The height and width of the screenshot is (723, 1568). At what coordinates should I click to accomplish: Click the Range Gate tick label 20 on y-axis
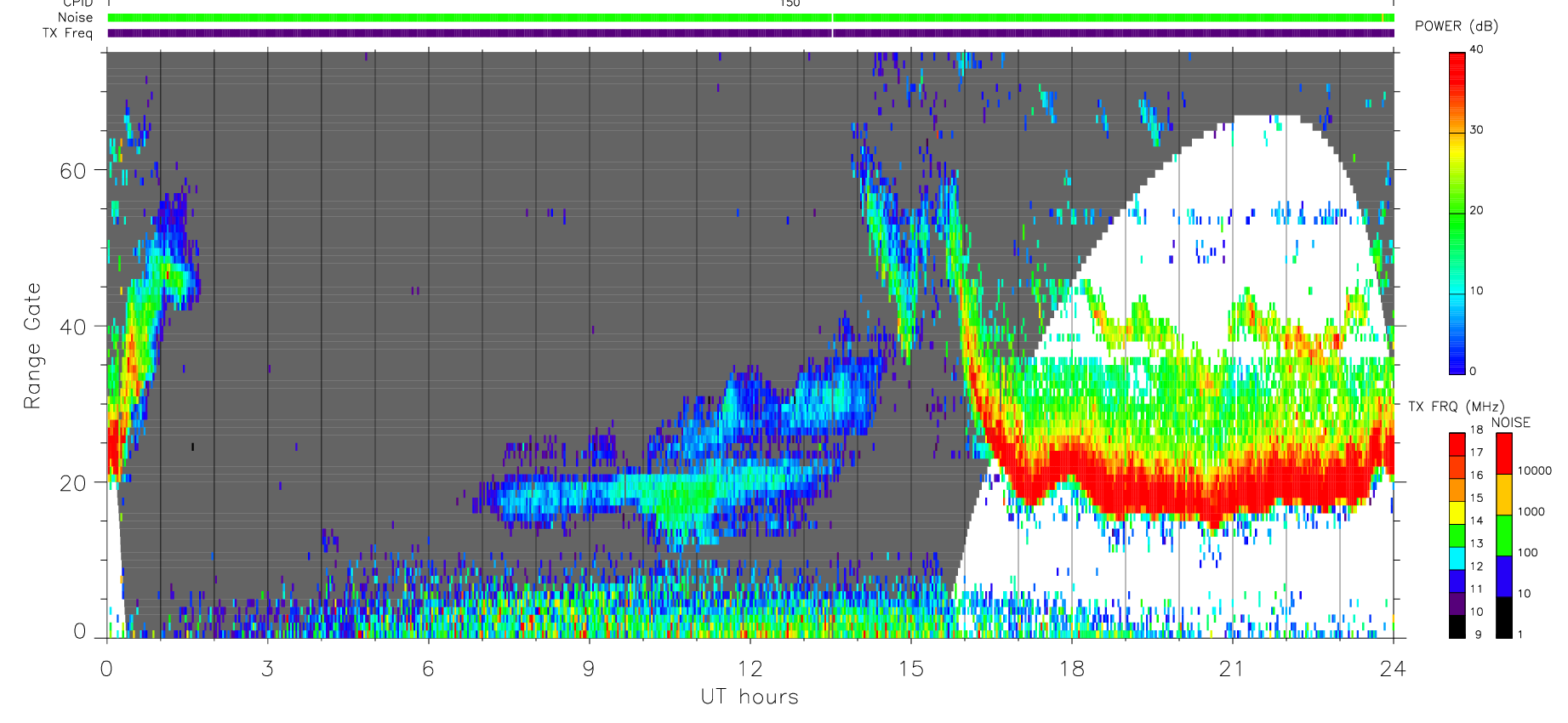[x=73, y=483]
